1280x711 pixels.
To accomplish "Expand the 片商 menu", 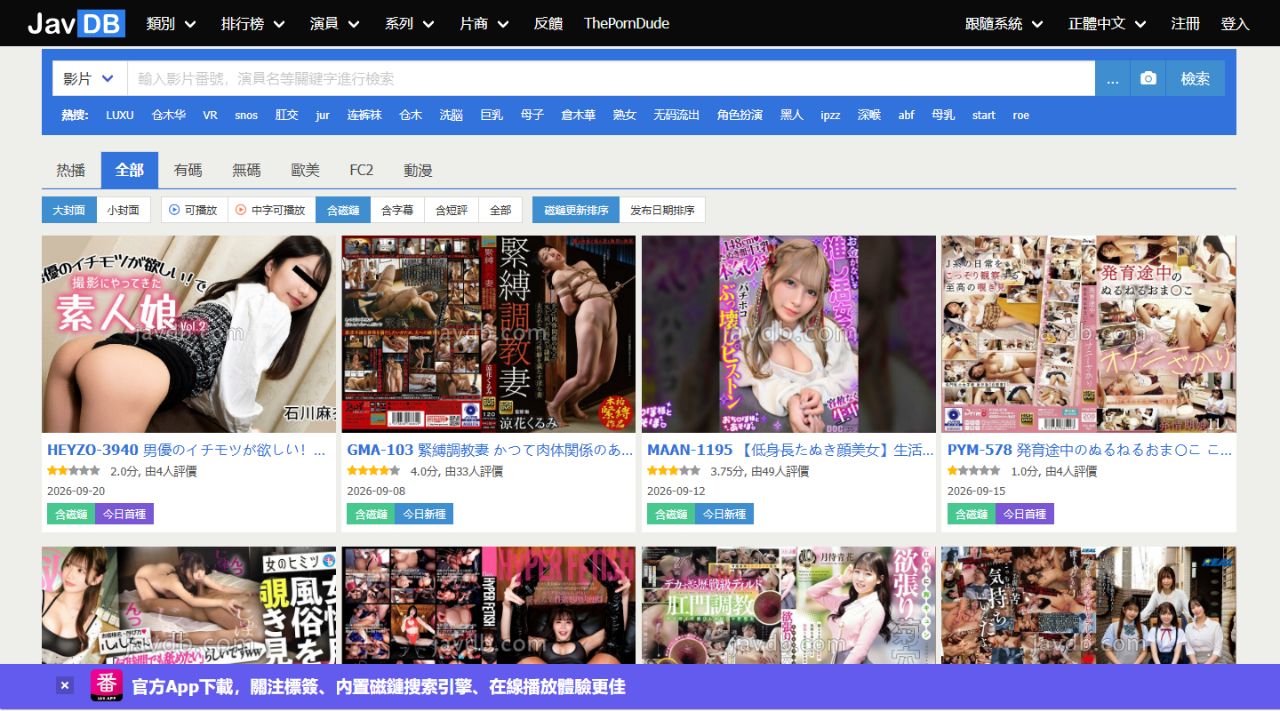I will (x=485, y=23).
